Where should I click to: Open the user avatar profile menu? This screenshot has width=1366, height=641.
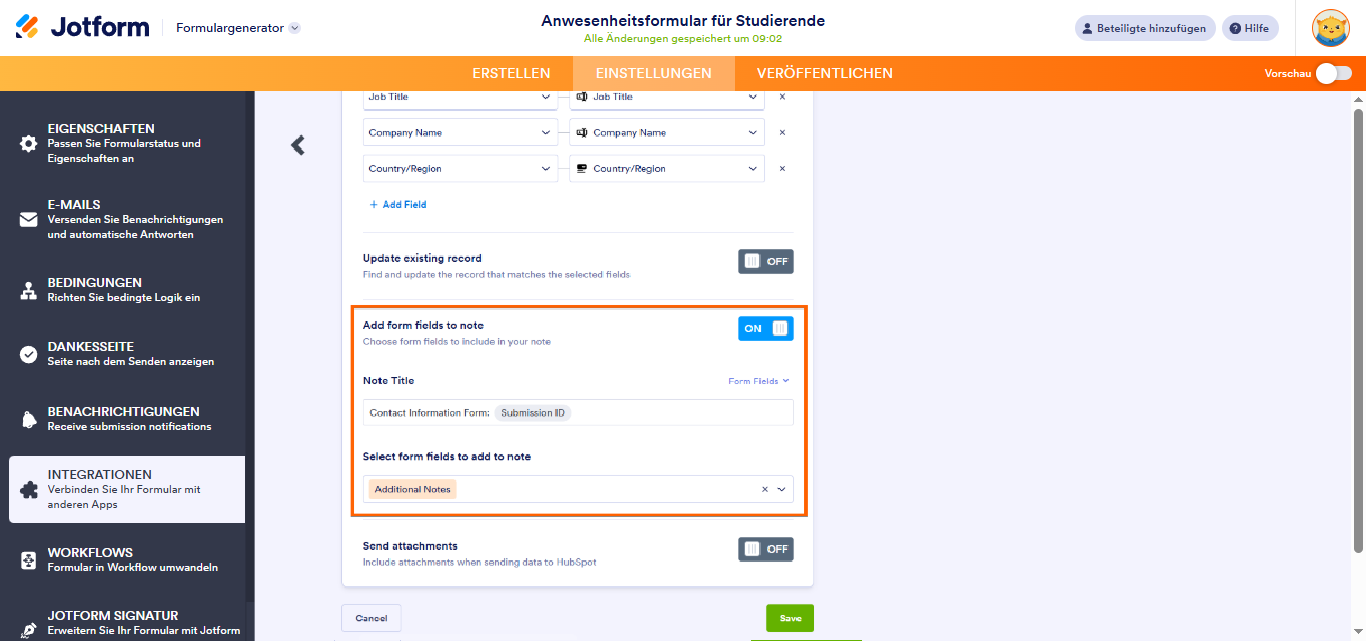1331,28
